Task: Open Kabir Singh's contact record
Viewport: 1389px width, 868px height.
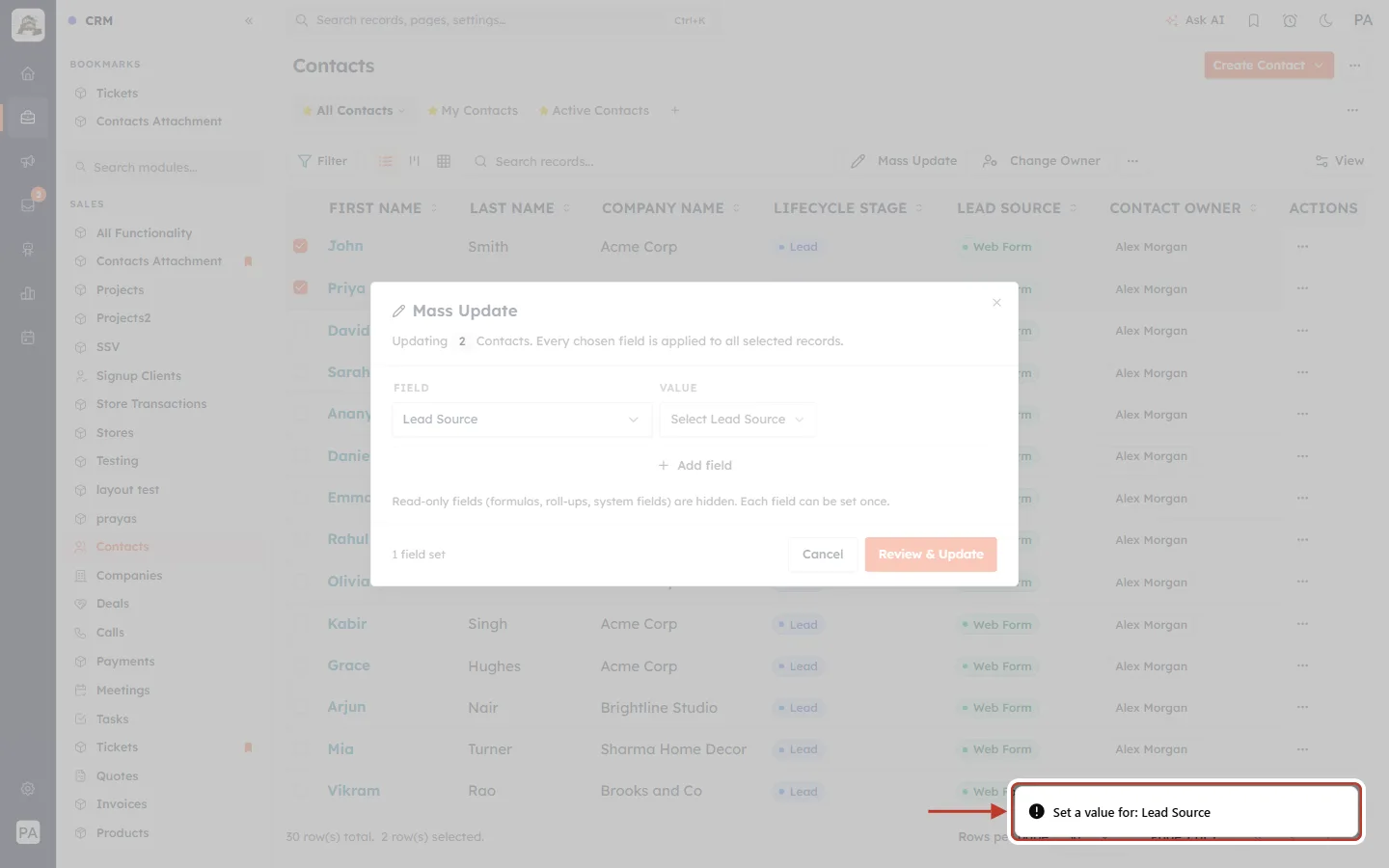Action: pyautogui.click(x=347, y=624)
